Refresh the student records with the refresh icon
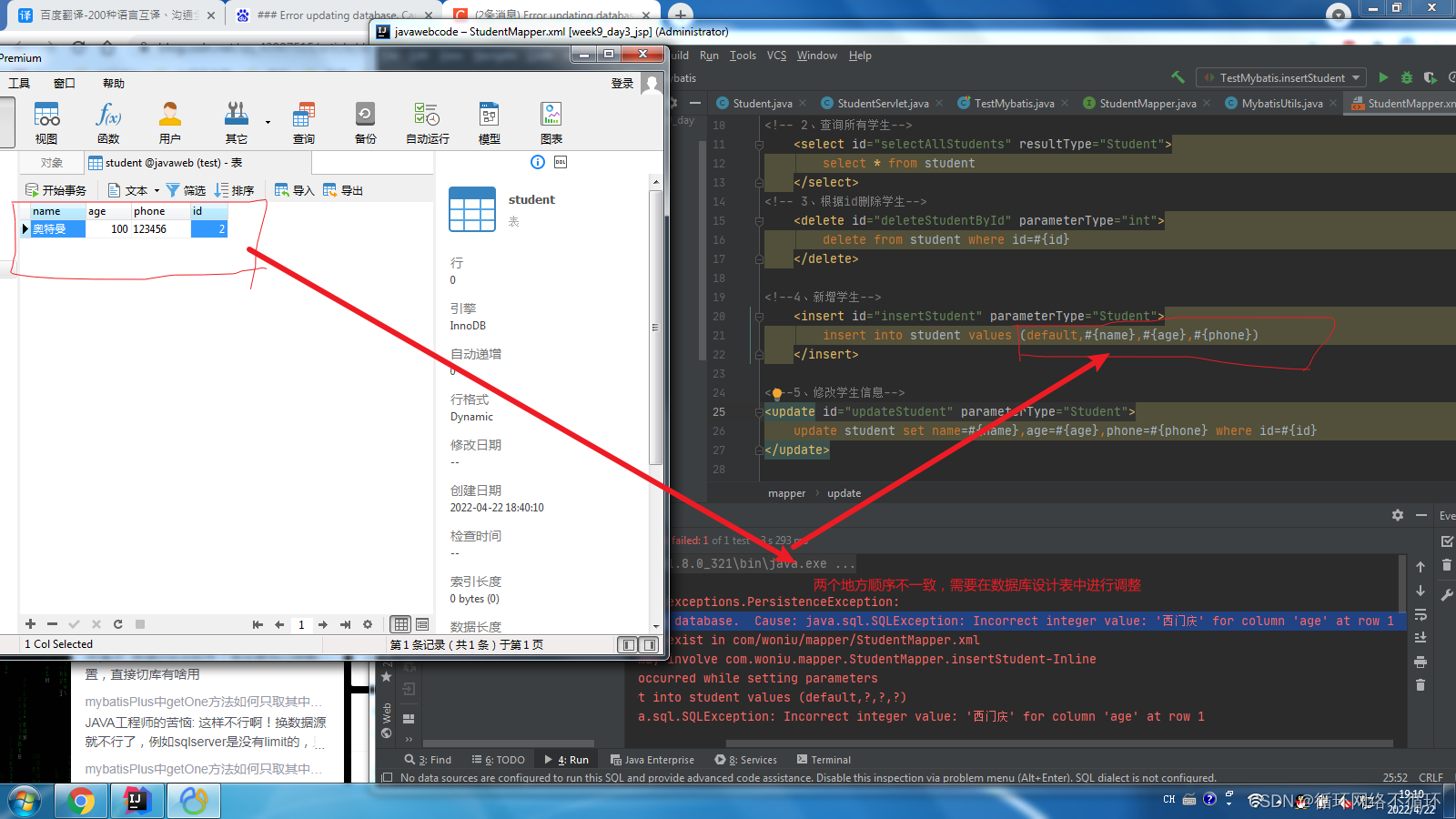The height and width of the screenshot is (819, 1456). tap(117, 624)
